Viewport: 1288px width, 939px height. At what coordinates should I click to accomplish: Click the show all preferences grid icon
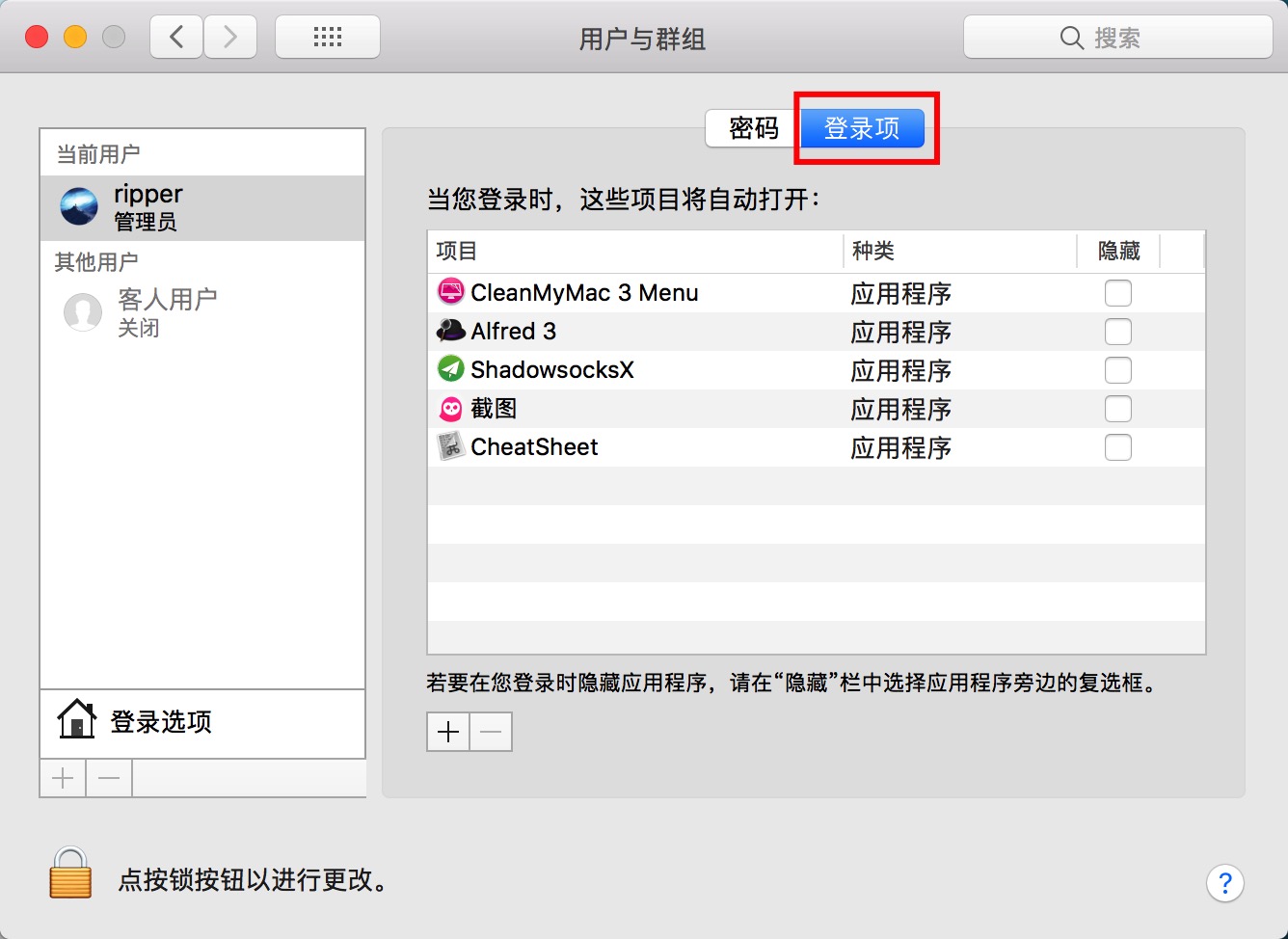327,38
